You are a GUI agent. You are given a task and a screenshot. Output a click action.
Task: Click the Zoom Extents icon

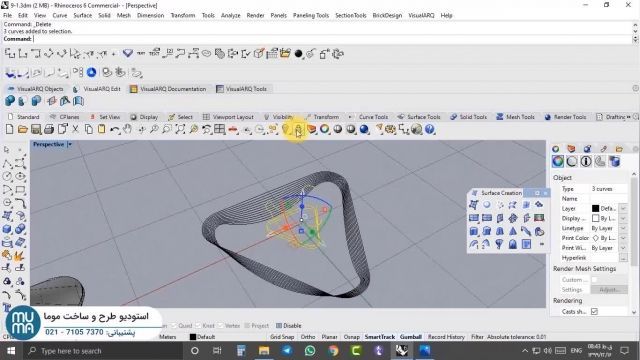[180, 129]
